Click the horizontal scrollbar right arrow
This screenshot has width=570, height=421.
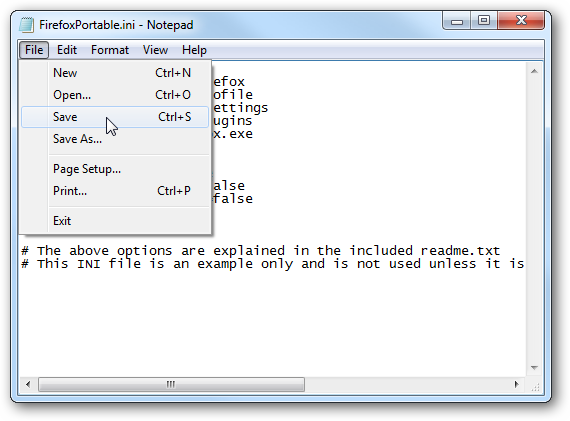point(517,384)
